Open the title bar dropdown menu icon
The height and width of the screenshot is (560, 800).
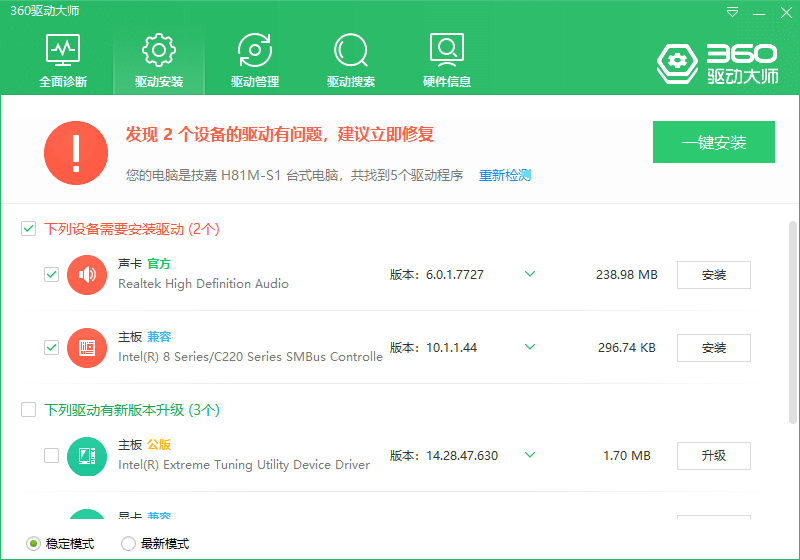[732, 12]
